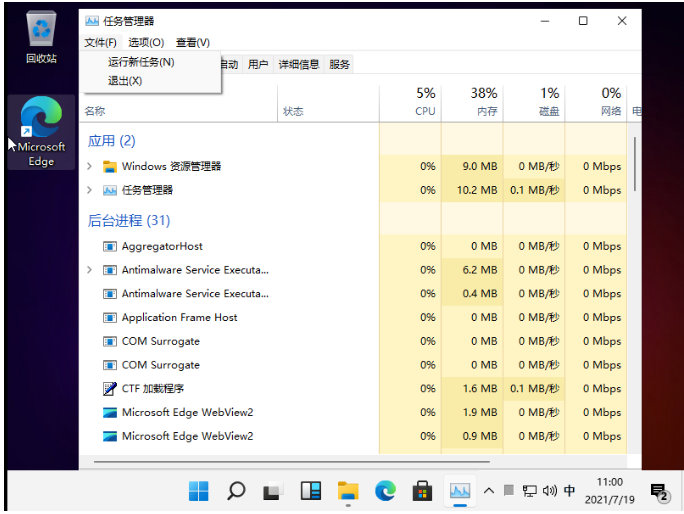The width and height of the screenshot is (684, 514).
Task: Open Task View from the taskbar
Action: [x=273, y=491]
